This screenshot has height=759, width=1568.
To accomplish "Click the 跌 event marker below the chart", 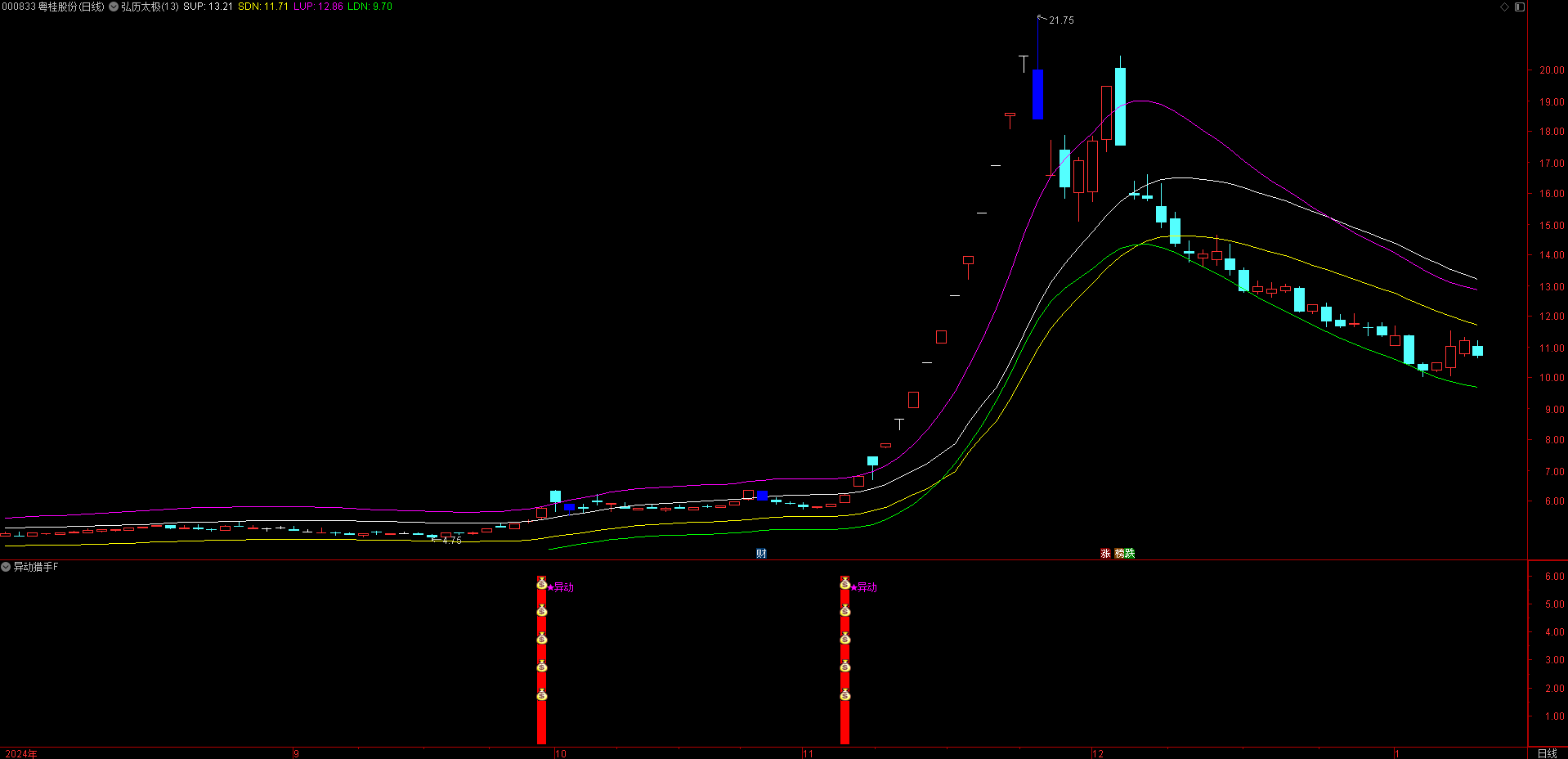I will 1130,554.
